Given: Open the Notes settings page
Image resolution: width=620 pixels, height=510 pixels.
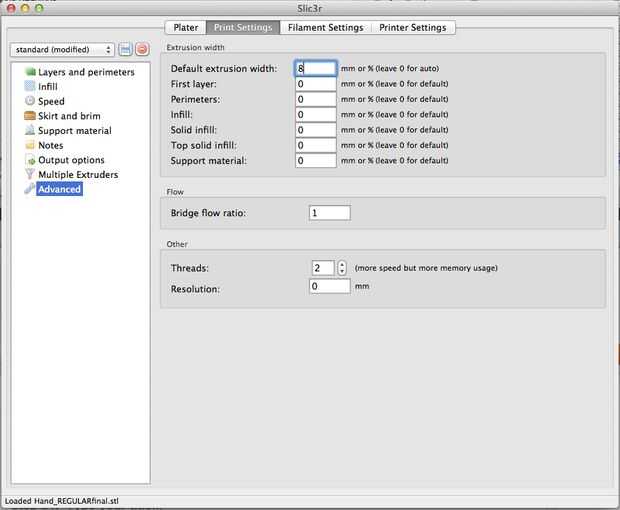Looking at the screenshot, I should tap(51, 145).
